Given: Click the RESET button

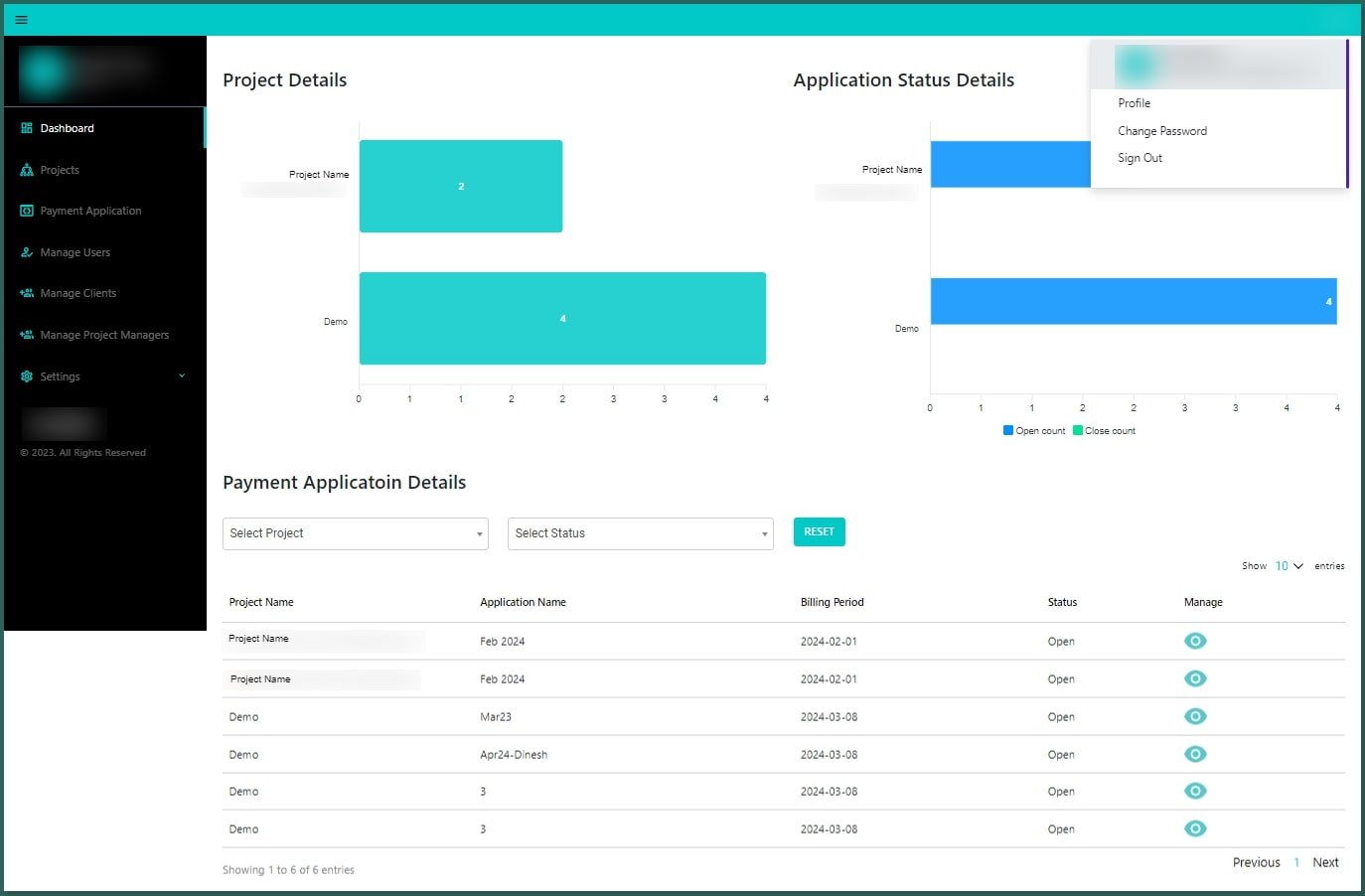Looking at the screenshot, I should tap(819, 531).
